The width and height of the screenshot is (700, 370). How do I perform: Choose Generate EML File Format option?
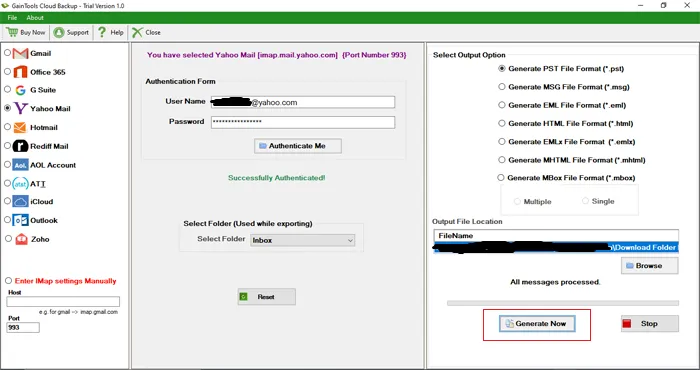pyautogui.click(x=502, y=105)
